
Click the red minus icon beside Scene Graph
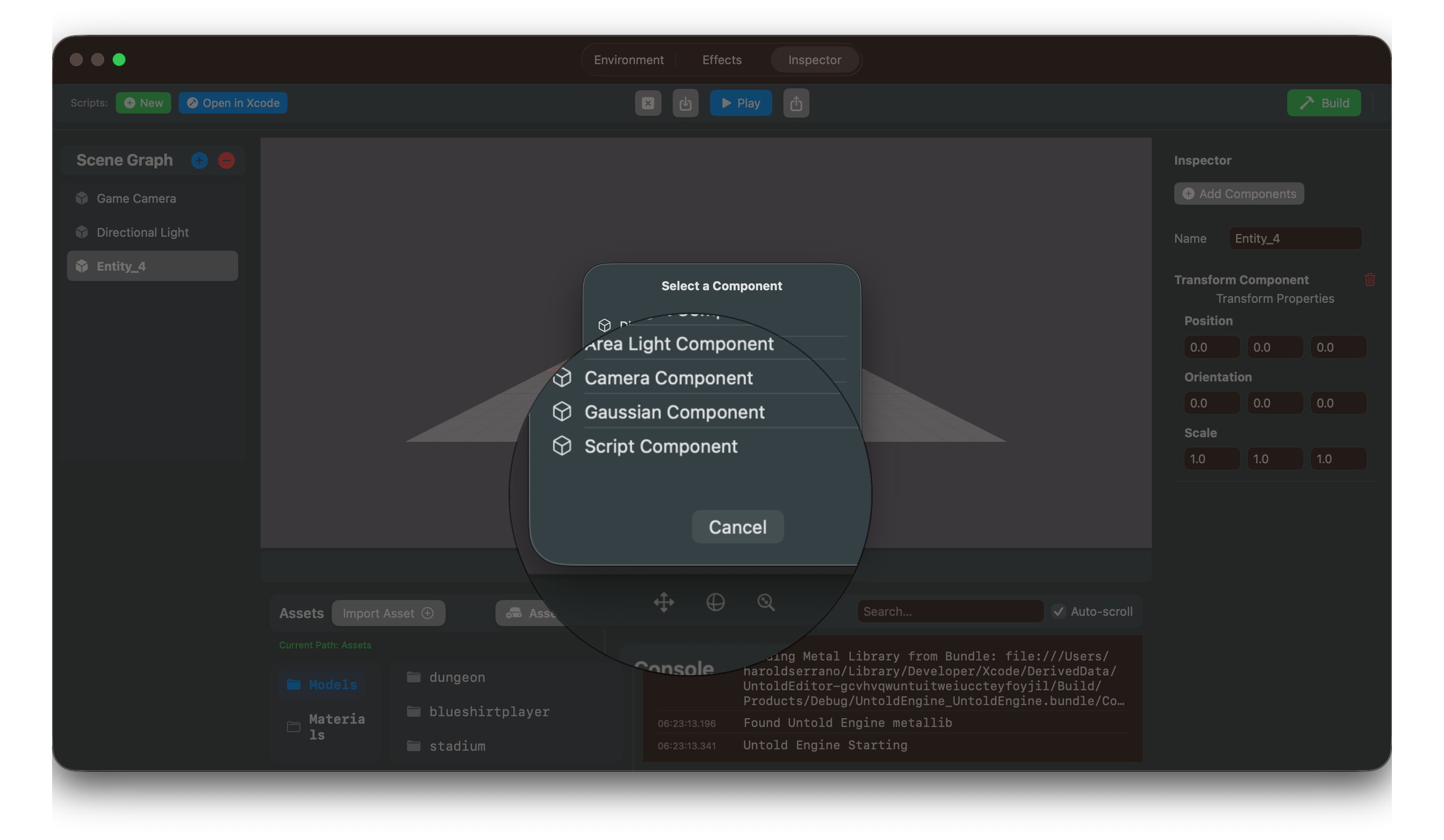(227, 160)
